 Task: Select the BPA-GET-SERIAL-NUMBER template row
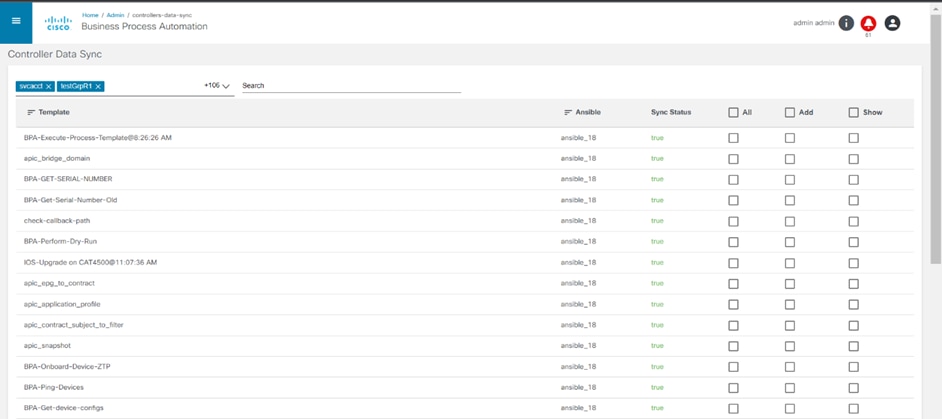point(68,179)
